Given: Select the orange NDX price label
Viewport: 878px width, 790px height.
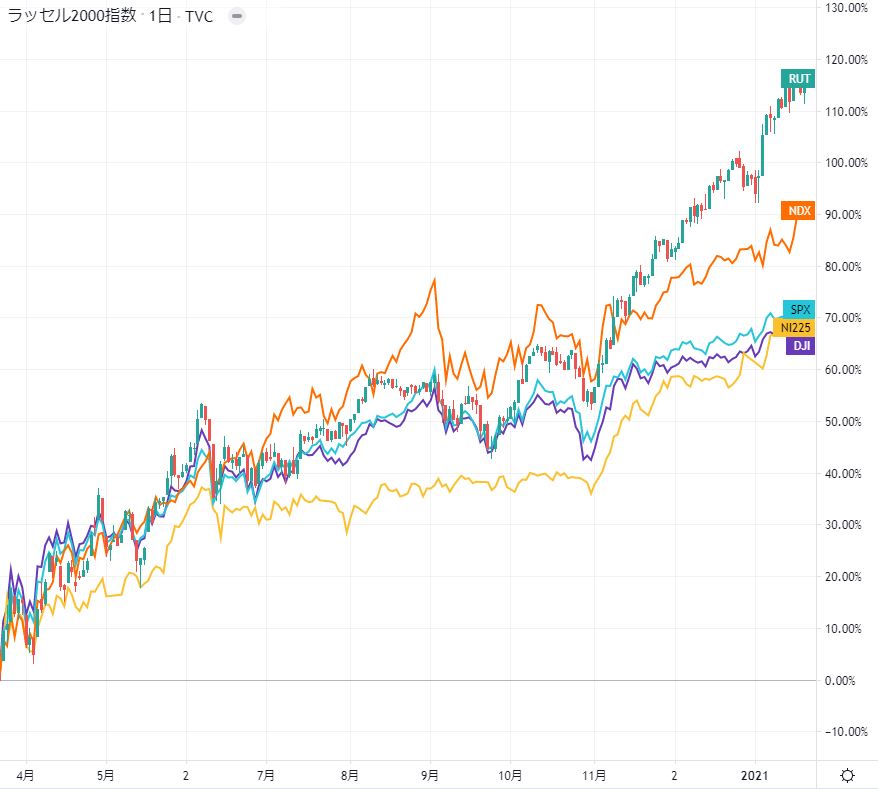Looking at the screenshot, I should [799, 211].
